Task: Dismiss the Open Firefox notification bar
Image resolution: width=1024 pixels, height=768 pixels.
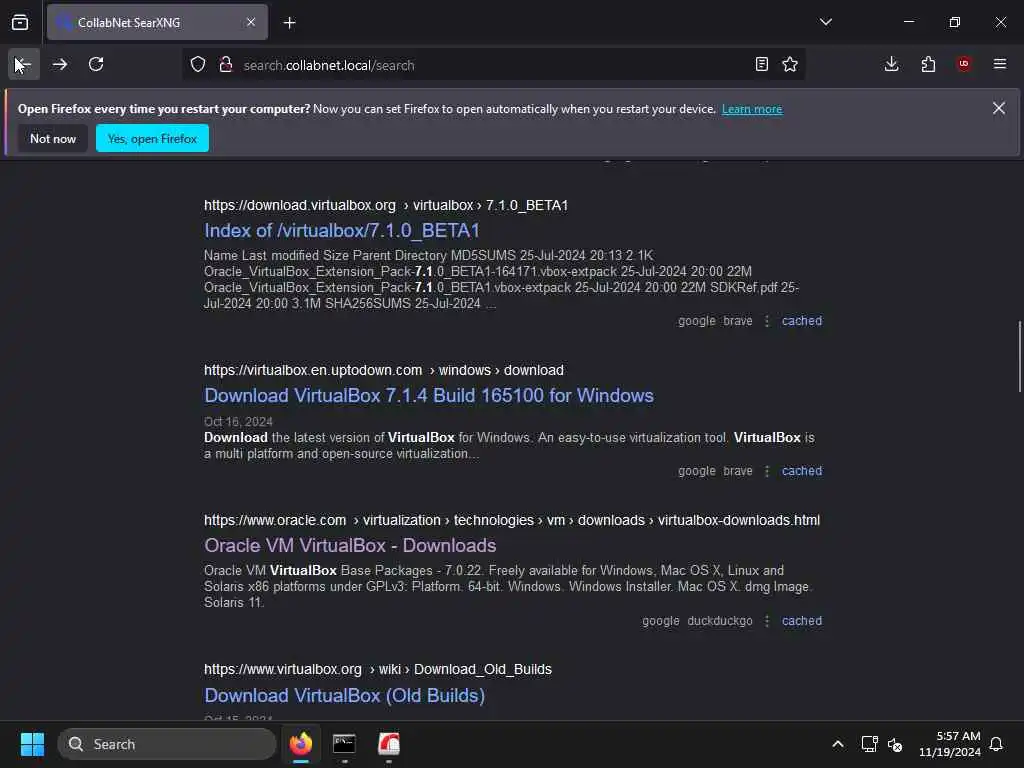Action: point(999,108)
